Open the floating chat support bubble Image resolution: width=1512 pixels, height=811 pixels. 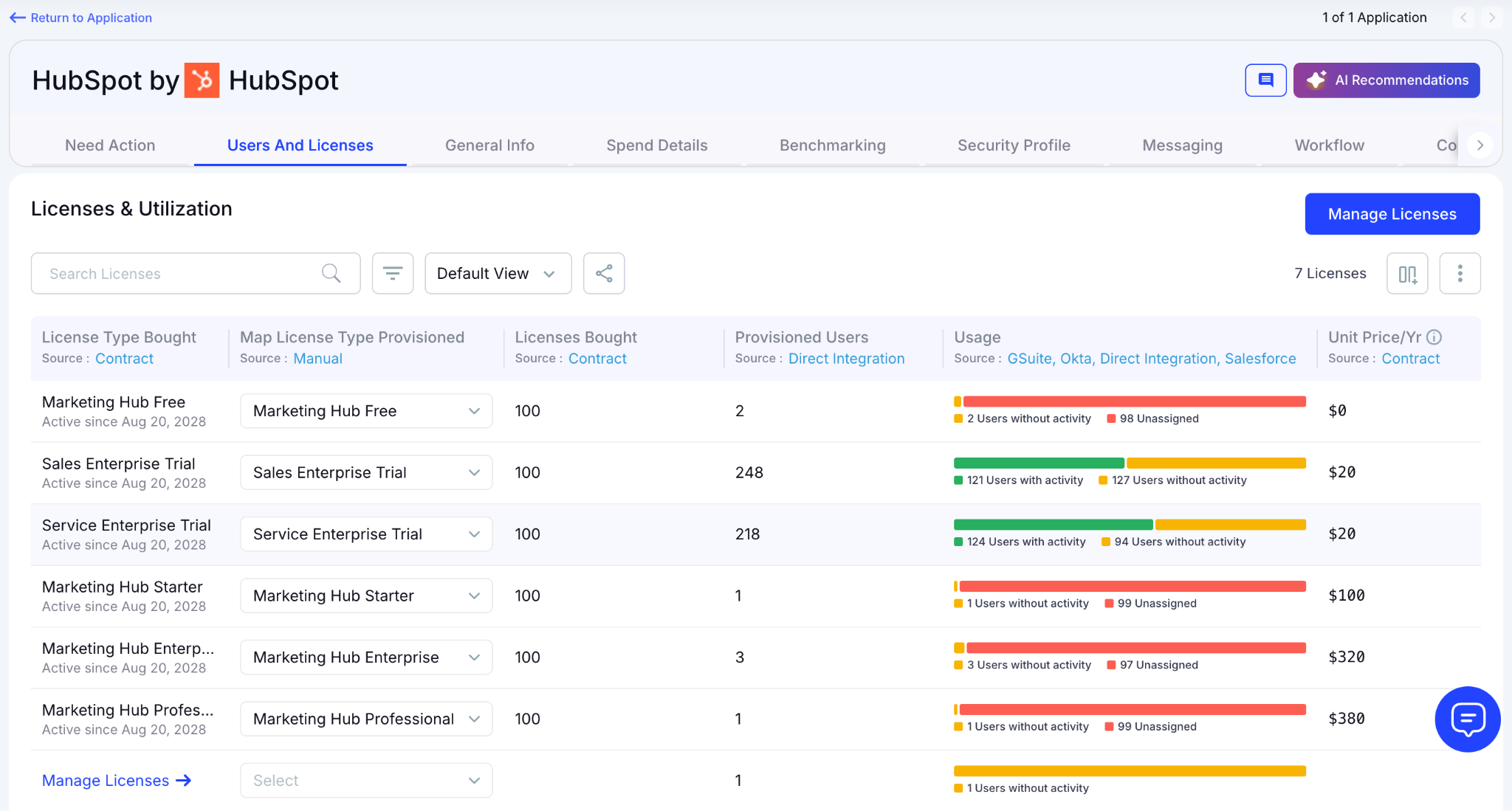tap(1467, 719)
